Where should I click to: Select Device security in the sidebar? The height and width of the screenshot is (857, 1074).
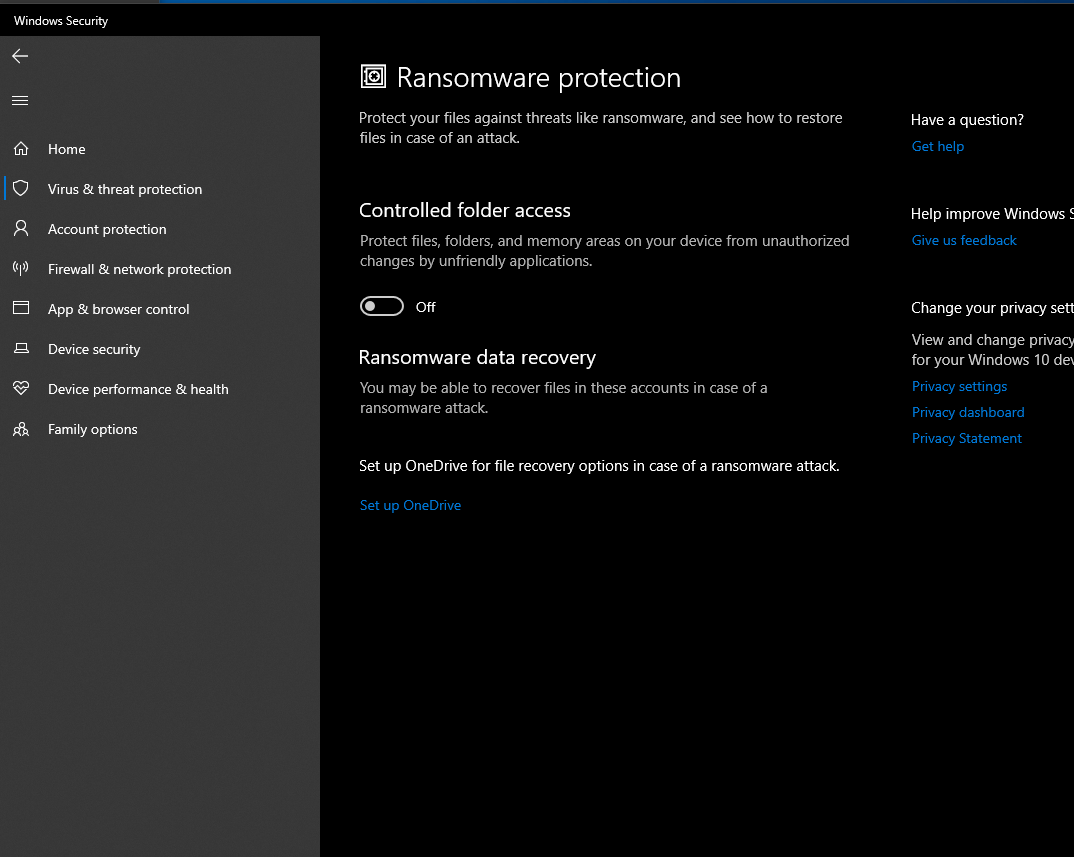click(94, 349)
